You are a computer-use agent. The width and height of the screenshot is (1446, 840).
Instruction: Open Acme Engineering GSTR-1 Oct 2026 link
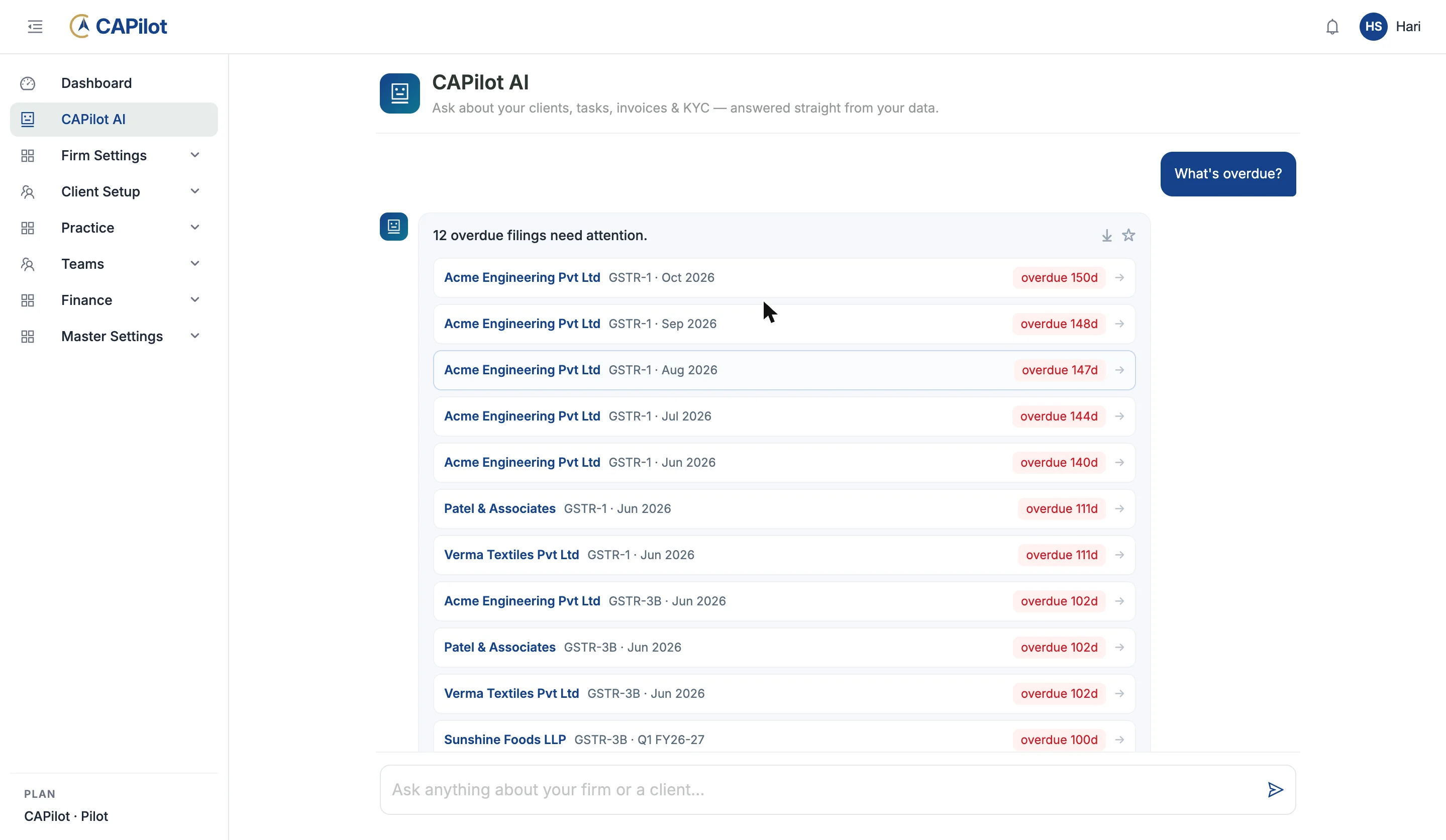(522, 278)
